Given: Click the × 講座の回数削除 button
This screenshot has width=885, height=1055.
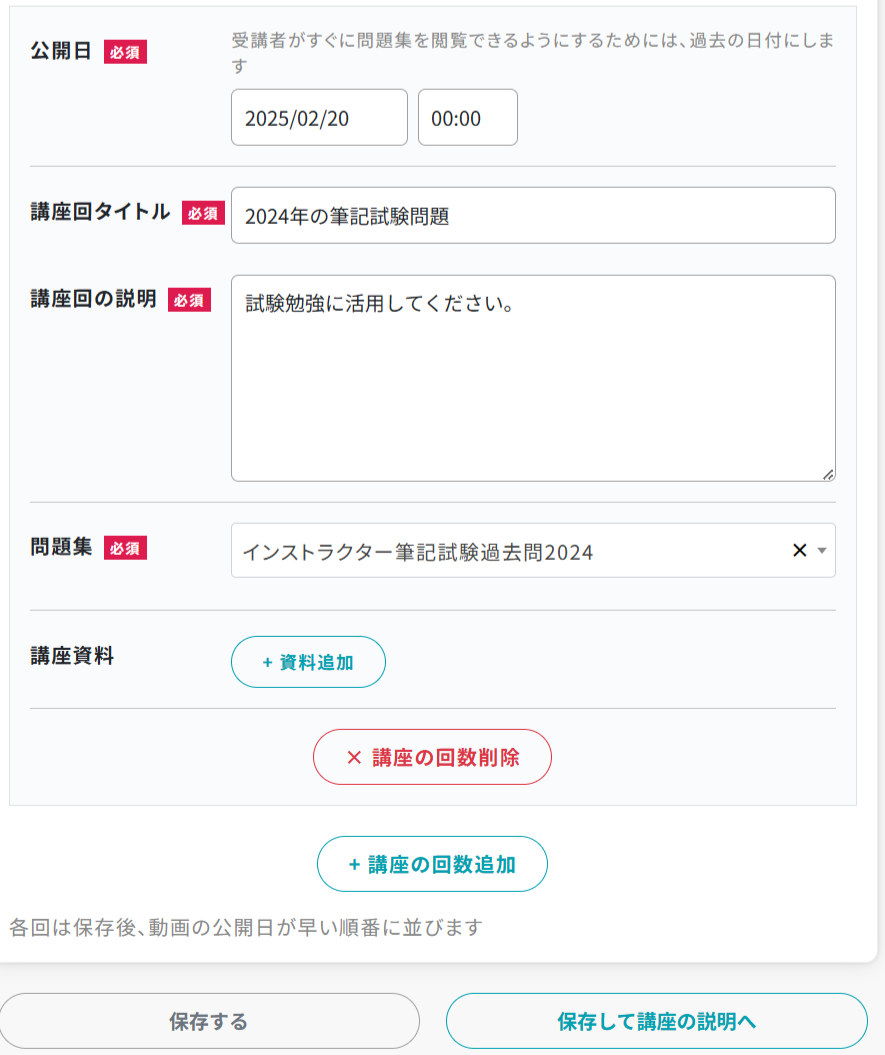Looking at the screenshot, I should [x=432, y=757].
